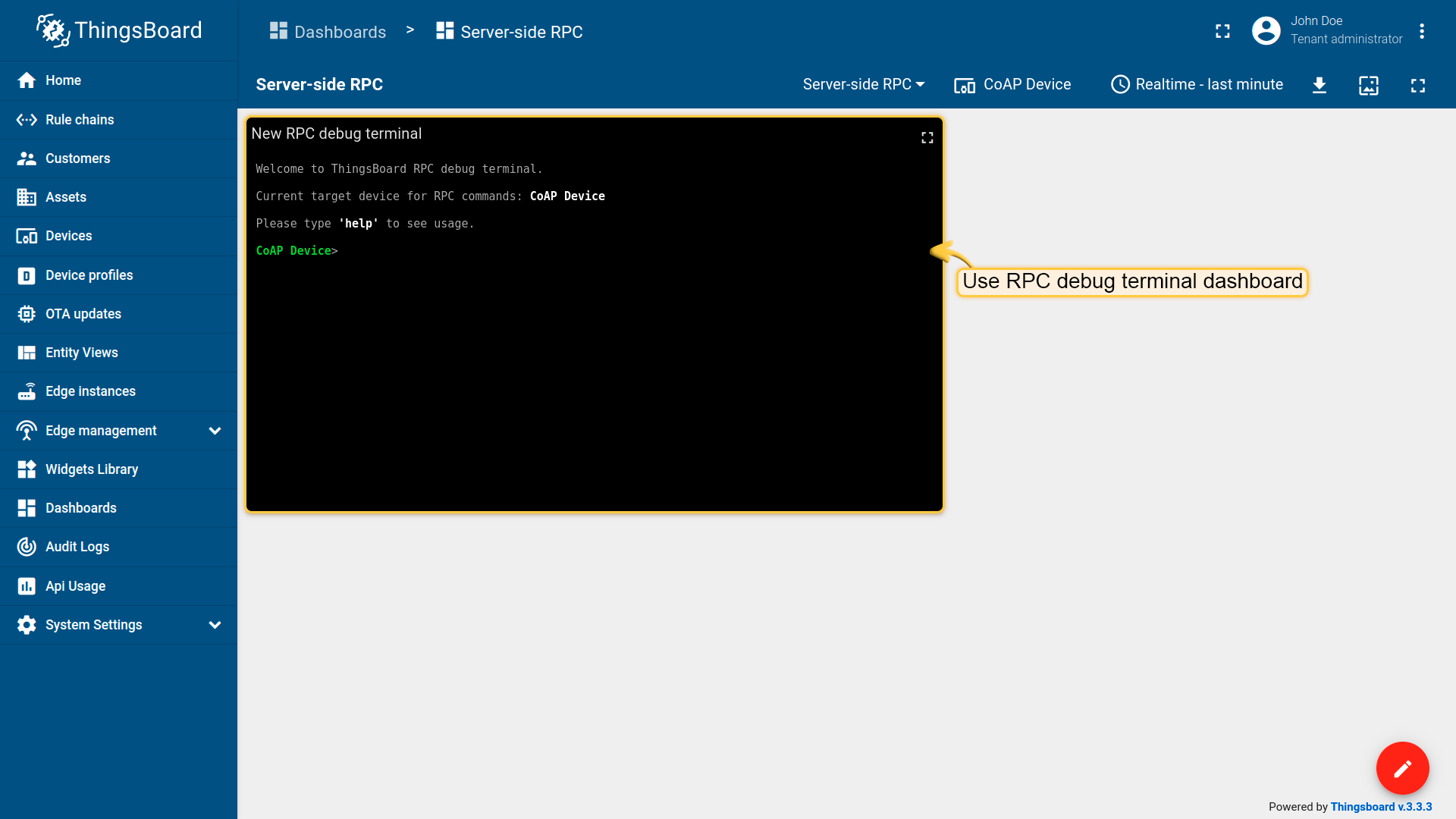
Task: Click the red edit pencil button
Action: pos(1402,768)
